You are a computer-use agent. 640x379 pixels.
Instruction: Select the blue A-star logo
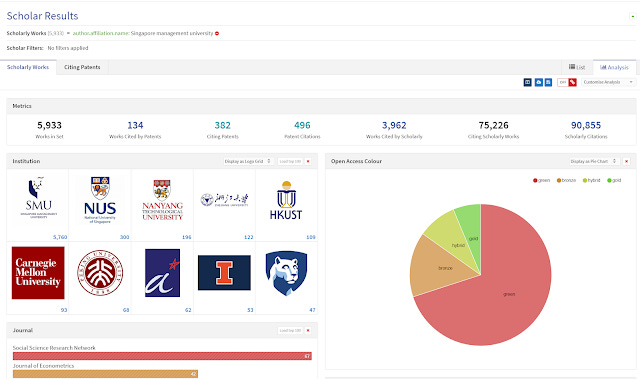click(162, 273)
